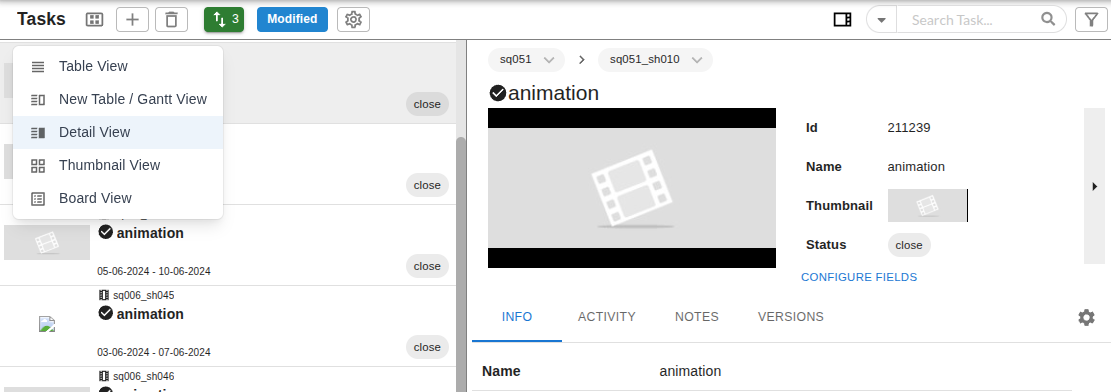Click the Modified sort button
This screenshot has width=1111, height=392.
click(293, 19)
